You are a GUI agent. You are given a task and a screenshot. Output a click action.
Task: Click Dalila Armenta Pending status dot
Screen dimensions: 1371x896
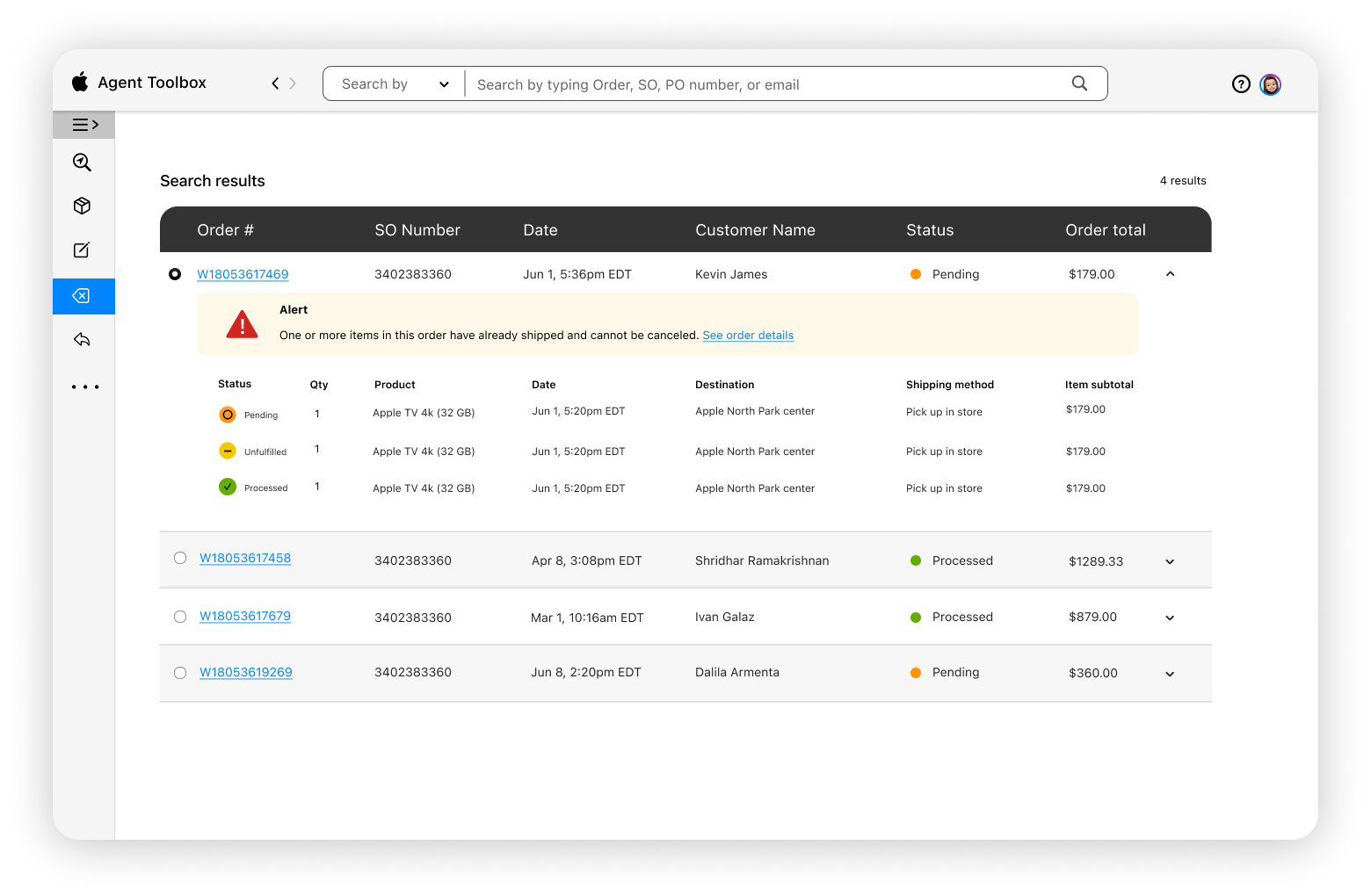[916, 673]
